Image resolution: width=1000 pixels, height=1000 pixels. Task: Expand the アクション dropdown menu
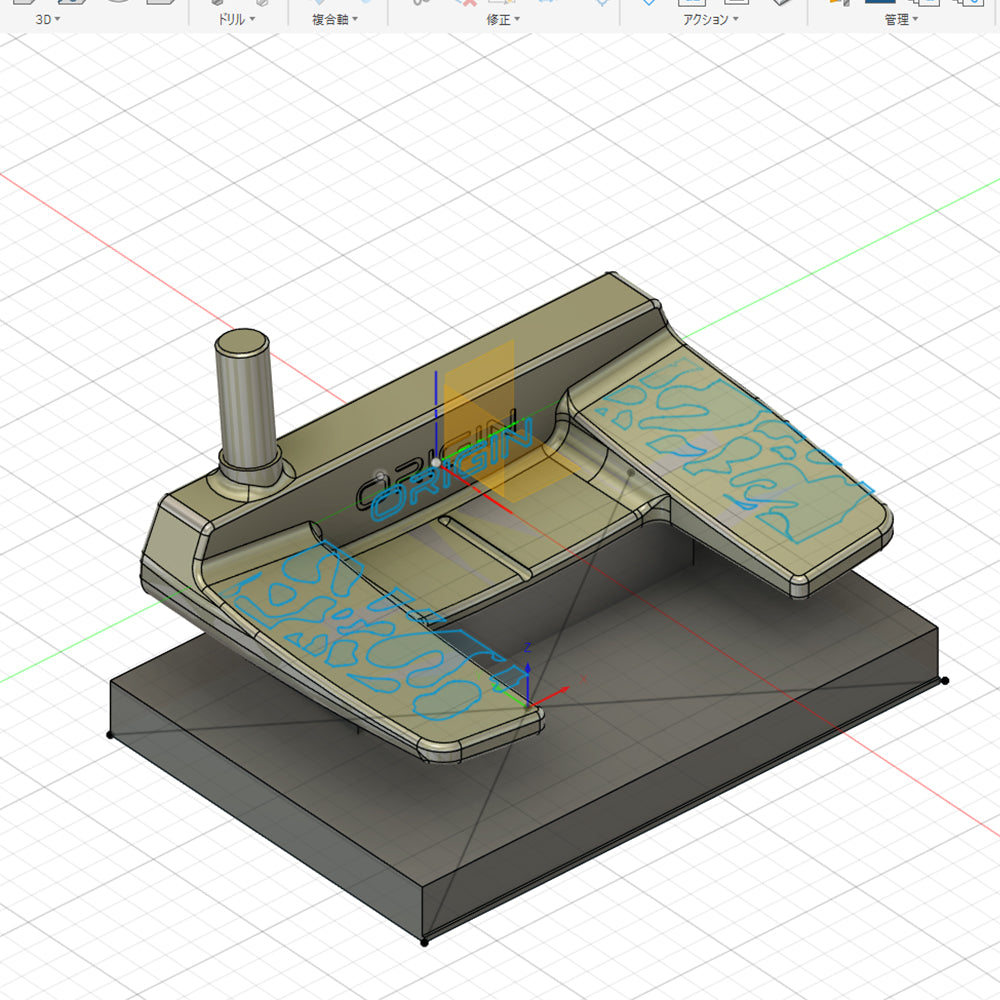point(710,19)
